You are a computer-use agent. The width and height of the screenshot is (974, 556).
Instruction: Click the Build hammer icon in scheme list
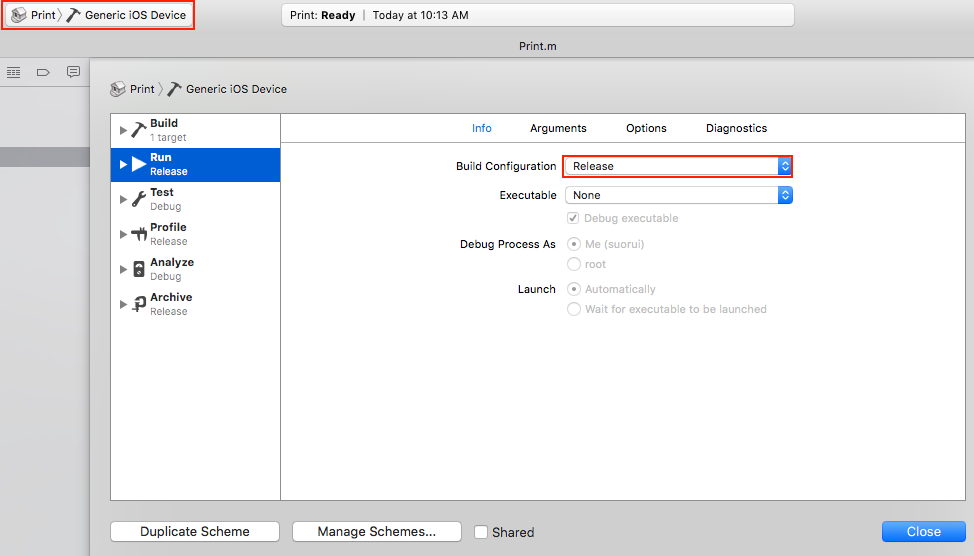[139, 130]
